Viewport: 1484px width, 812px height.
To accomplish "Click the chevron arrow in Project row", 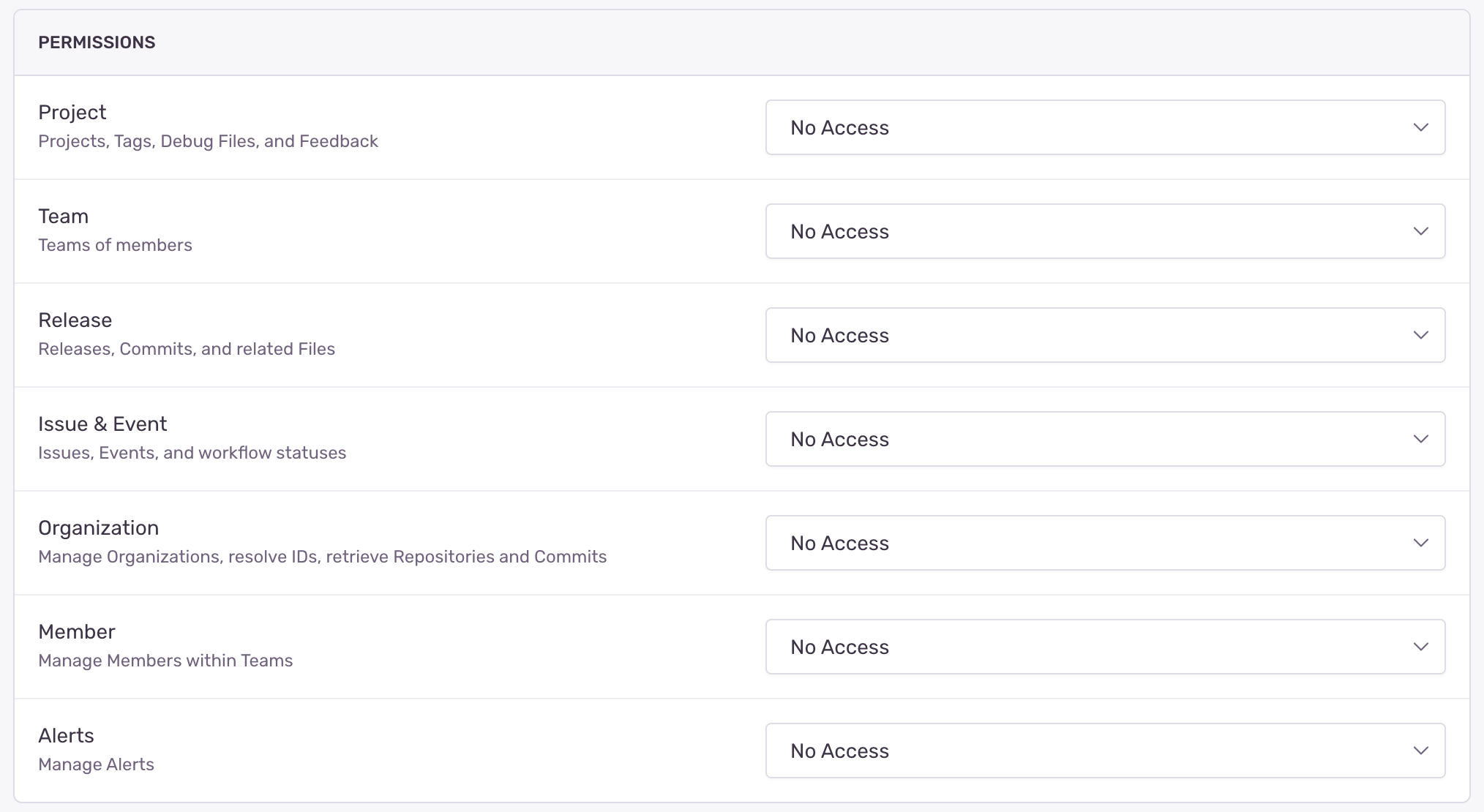I will click(1420, 127).
